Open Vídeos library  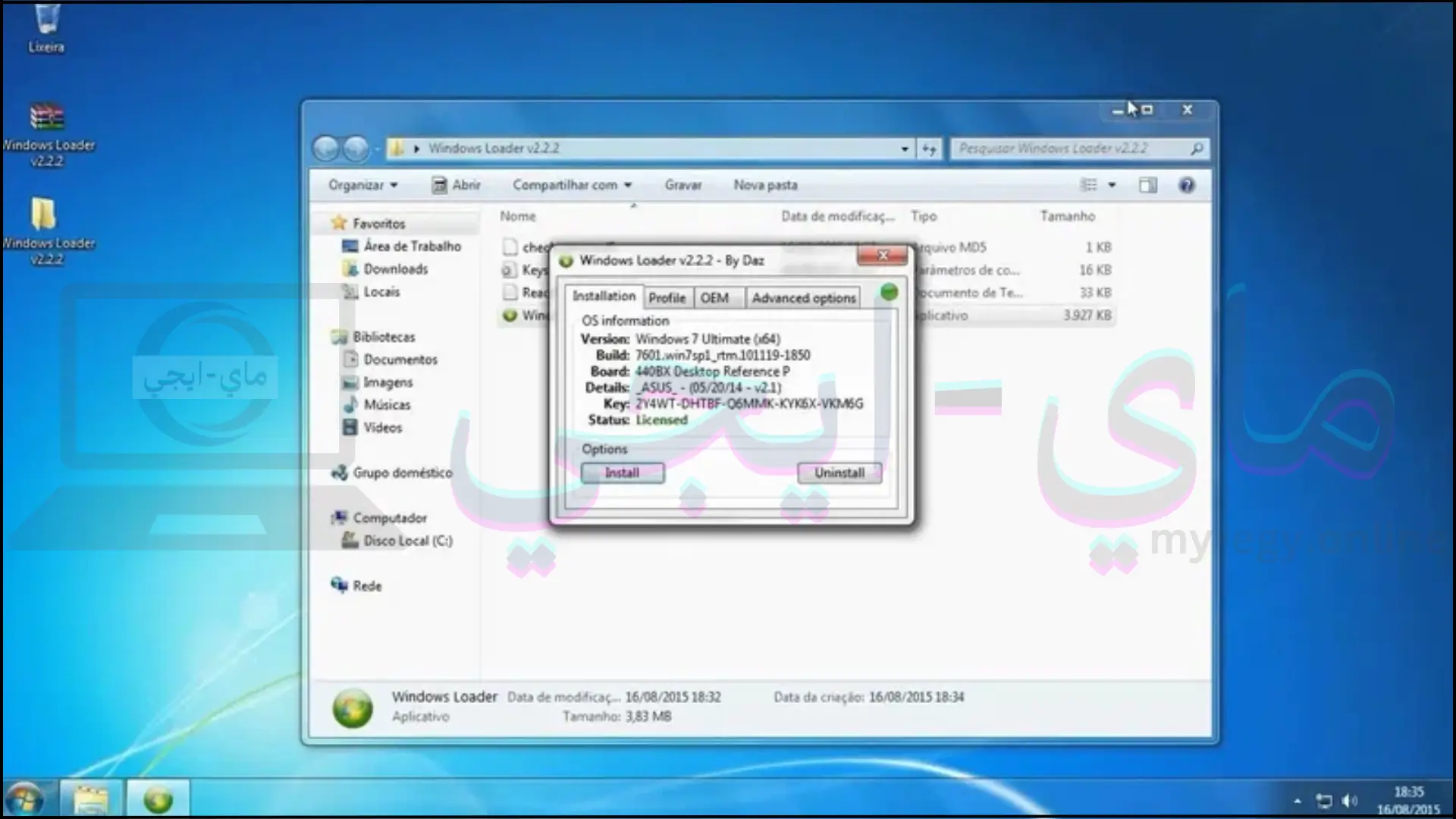[x=372, y=428]
